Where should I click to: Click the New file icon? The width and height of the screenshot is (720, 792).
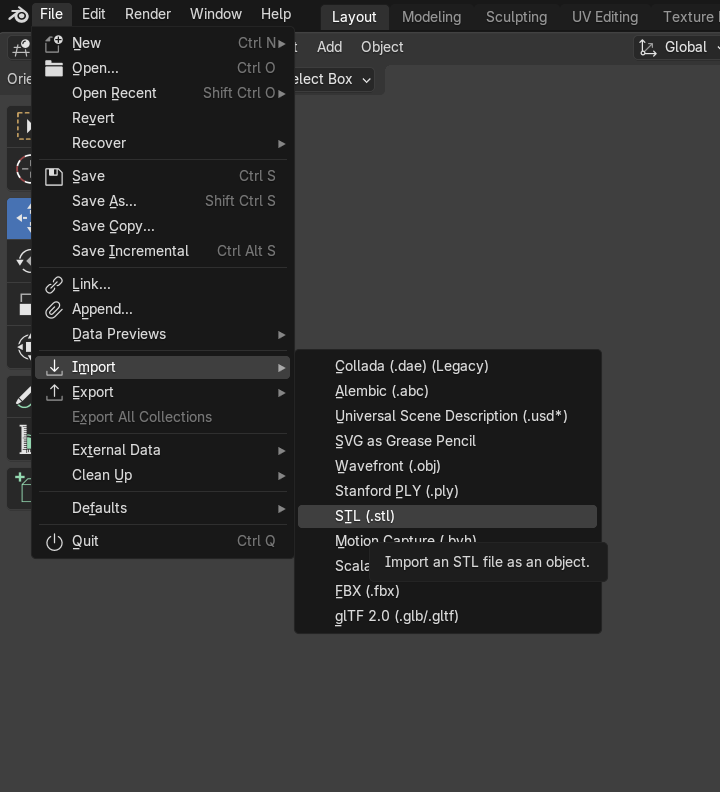pos(54,43)
